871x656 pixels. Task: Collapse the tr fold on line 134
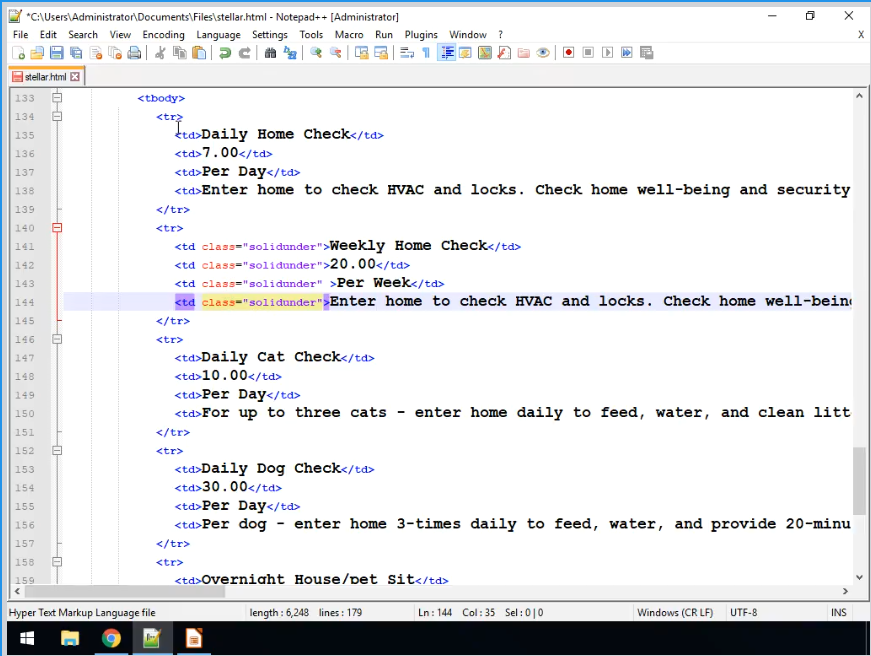(x=57, y=116)
